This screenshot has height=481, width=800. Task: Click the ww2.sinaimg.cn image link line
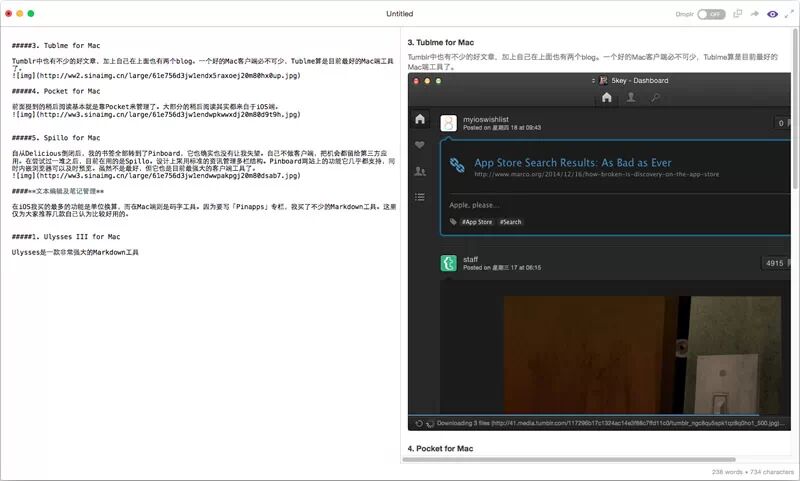click(156, 75)
